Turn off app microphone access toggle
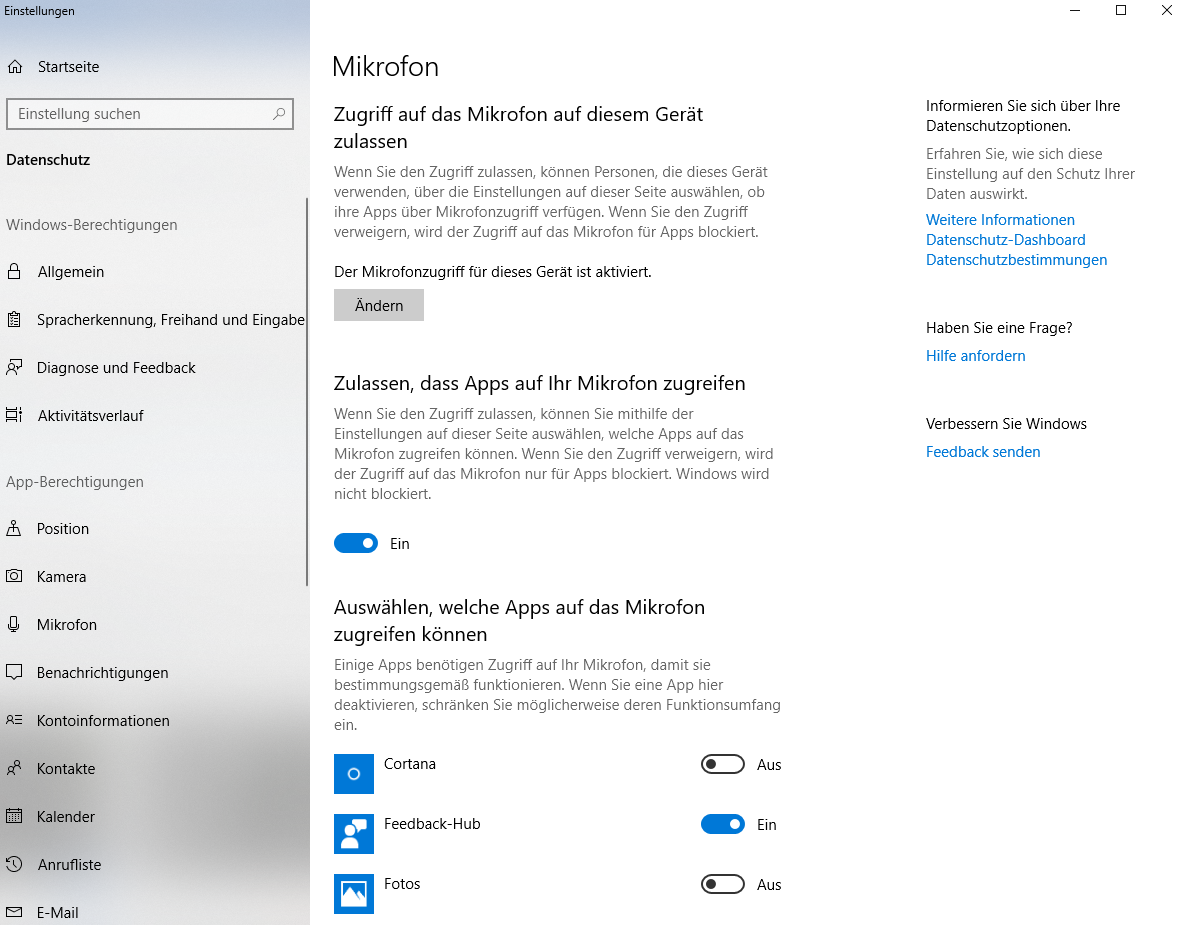The width and height of the screenshot is (1185, 925). point(356,543)
